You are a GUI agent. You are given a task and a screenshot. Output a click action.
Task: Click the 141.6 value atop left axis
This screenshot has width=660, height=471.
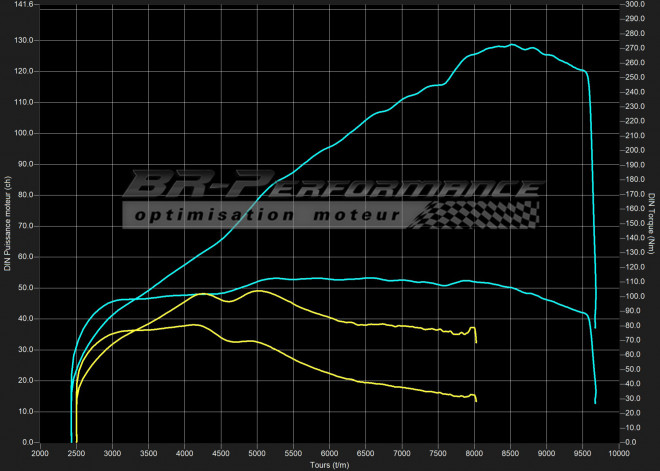[x=20, y=5]
